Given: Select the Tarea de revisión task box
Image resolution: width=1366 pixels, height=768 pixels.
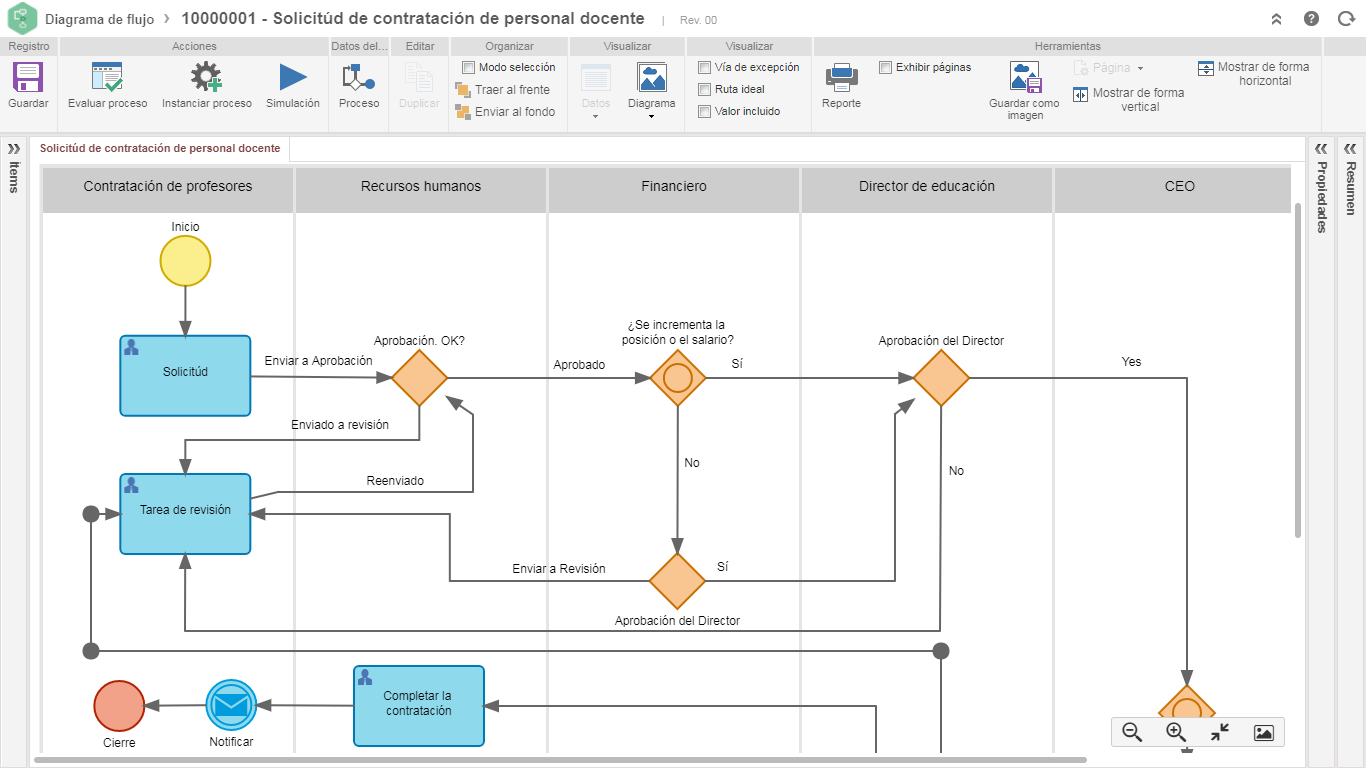Looking at the screenshot, I should pyautogui.click(x=185, y=514).
